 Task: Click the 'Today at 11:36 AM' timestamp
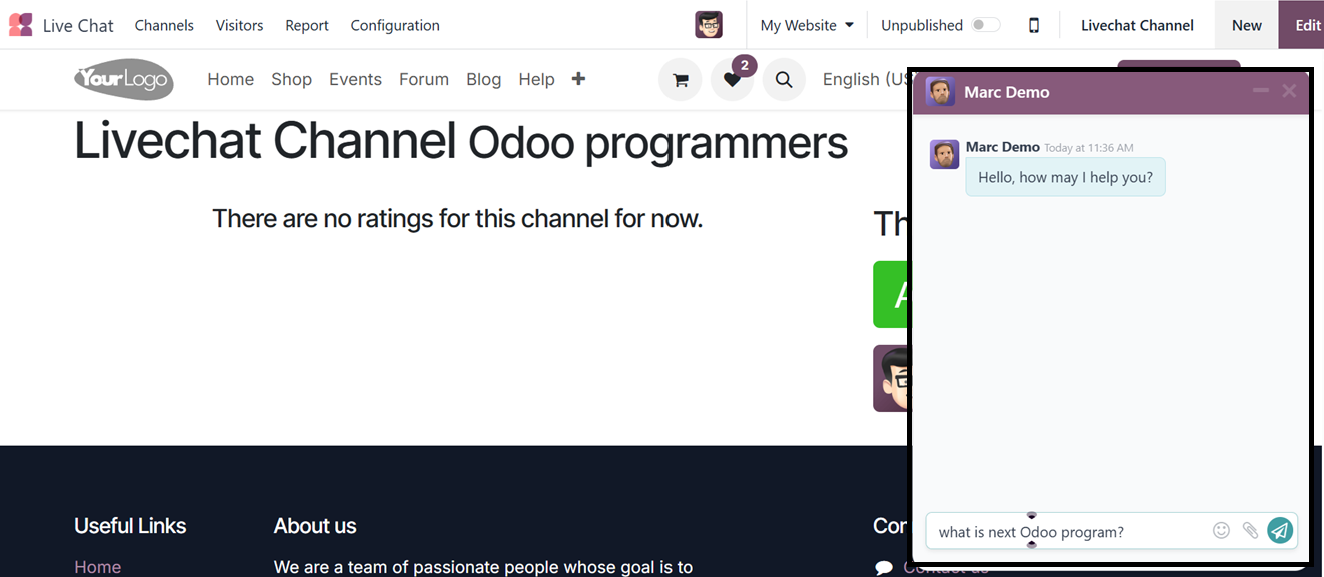click(x=1089, y=148)
